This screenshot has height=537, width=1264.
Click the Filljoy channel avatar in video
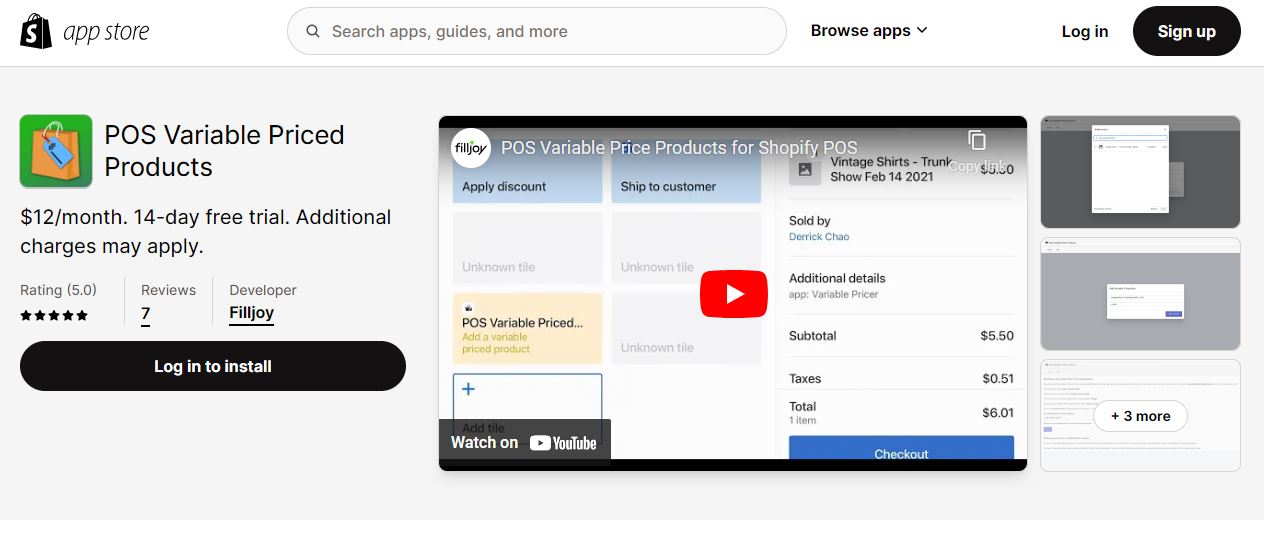(471, 148)
